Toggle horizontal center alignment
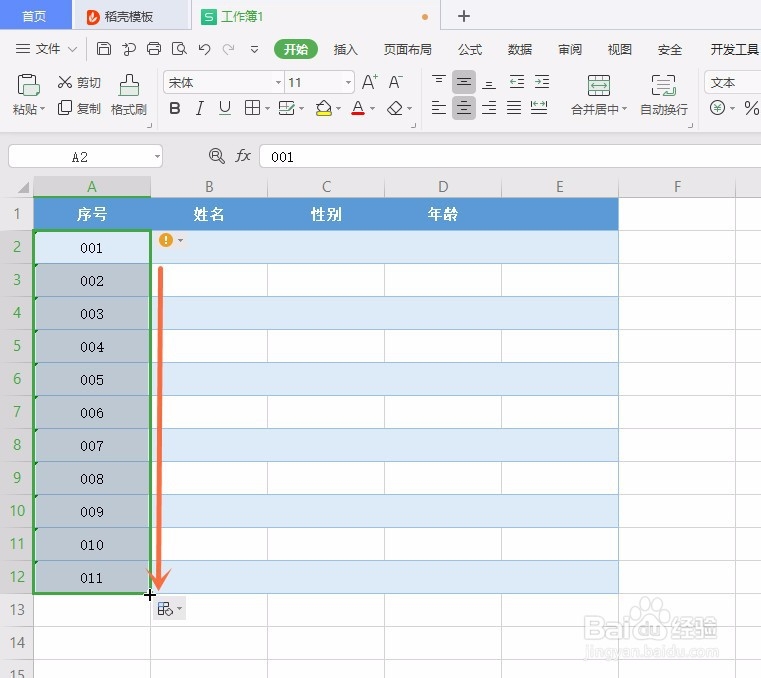This screenshot has width=761, height=678. [x=464, y=108]
